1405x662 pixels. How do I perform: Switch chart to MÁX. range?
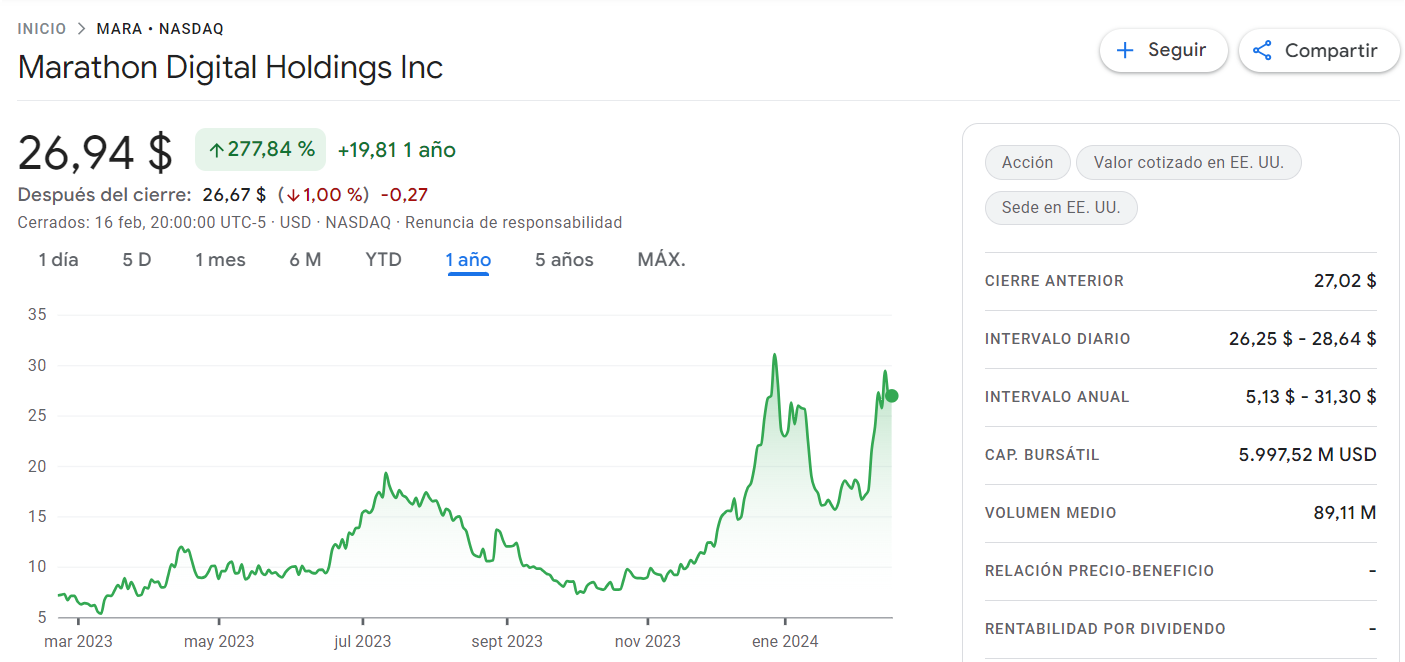(661, 260)
